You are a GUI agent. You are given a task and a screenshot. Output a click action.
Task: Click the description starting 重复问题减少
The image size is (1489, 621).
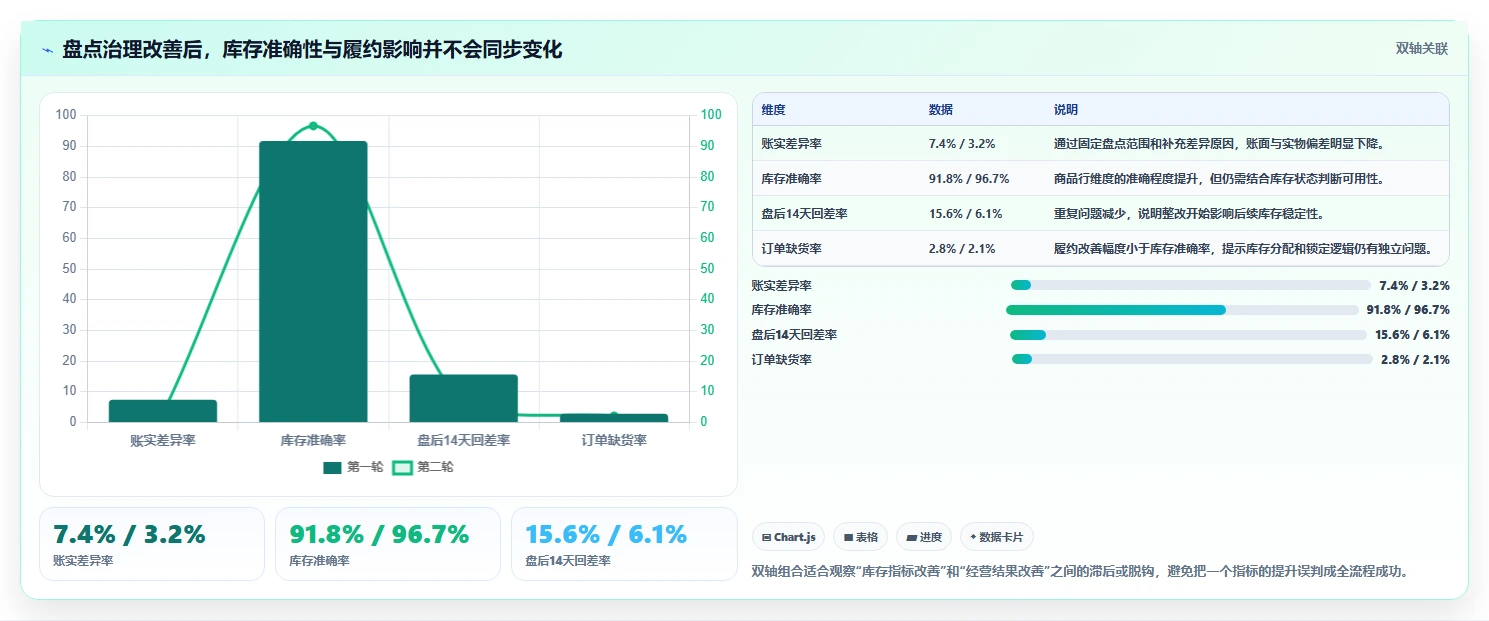(x=1191, y=214)
